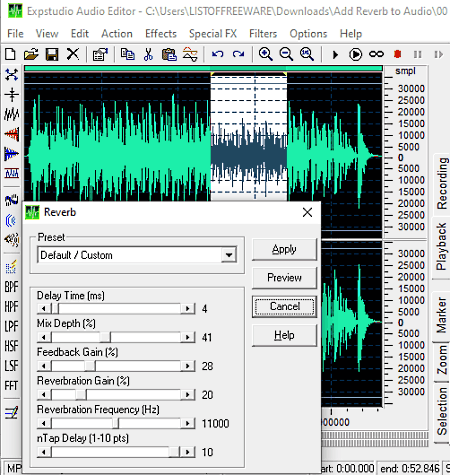Screen dimensions: 450x475
Task: Click the mix paste waveform icon
Action: (x=190, y=54)
